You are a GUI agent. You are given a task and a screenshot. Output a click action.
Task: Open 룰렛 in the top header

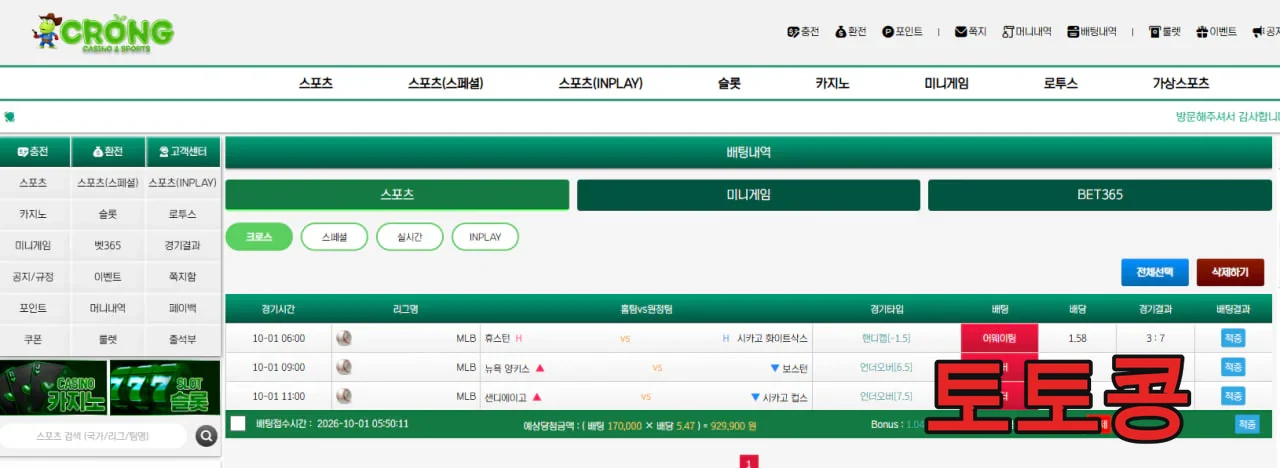(1165, 32)
